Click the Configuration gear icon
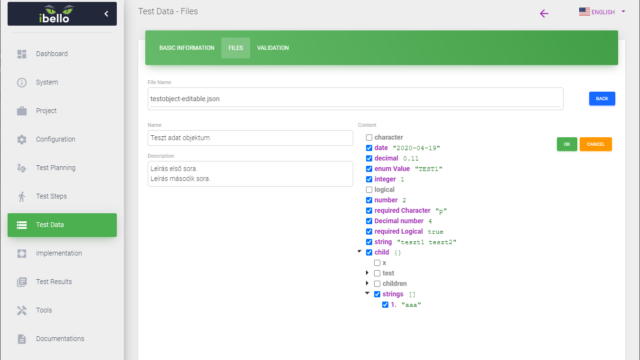The image size is (640, 360). (x=22, y=139)
